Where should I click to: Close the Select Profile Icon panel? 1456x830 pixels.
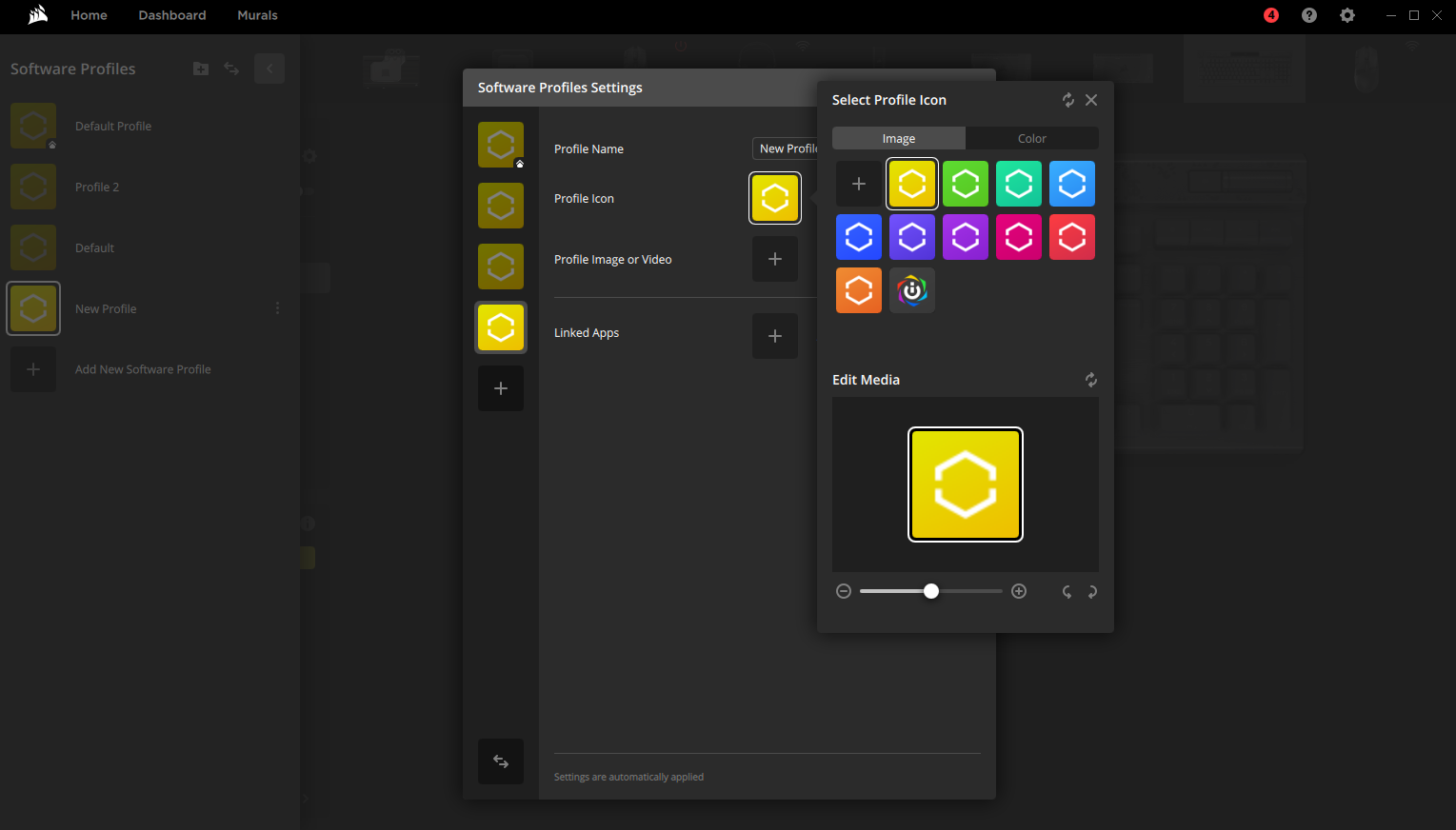pyautogui.click(x=1091, y=100)
